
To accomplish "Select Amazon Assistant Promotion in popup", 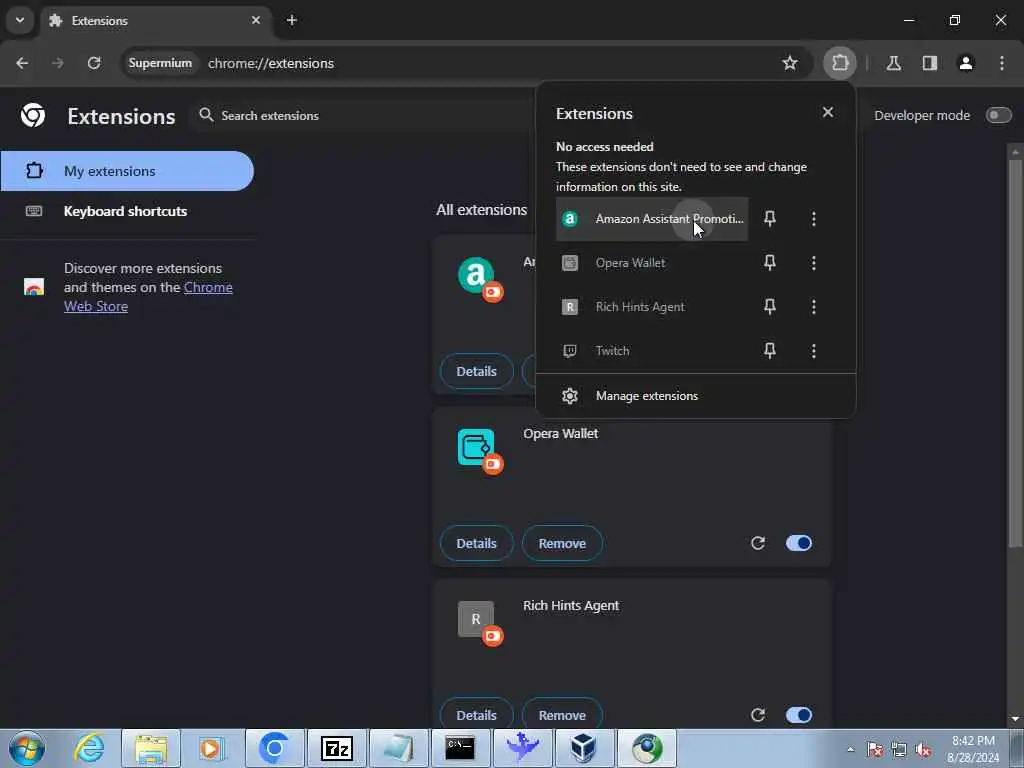I will point(652,219).
